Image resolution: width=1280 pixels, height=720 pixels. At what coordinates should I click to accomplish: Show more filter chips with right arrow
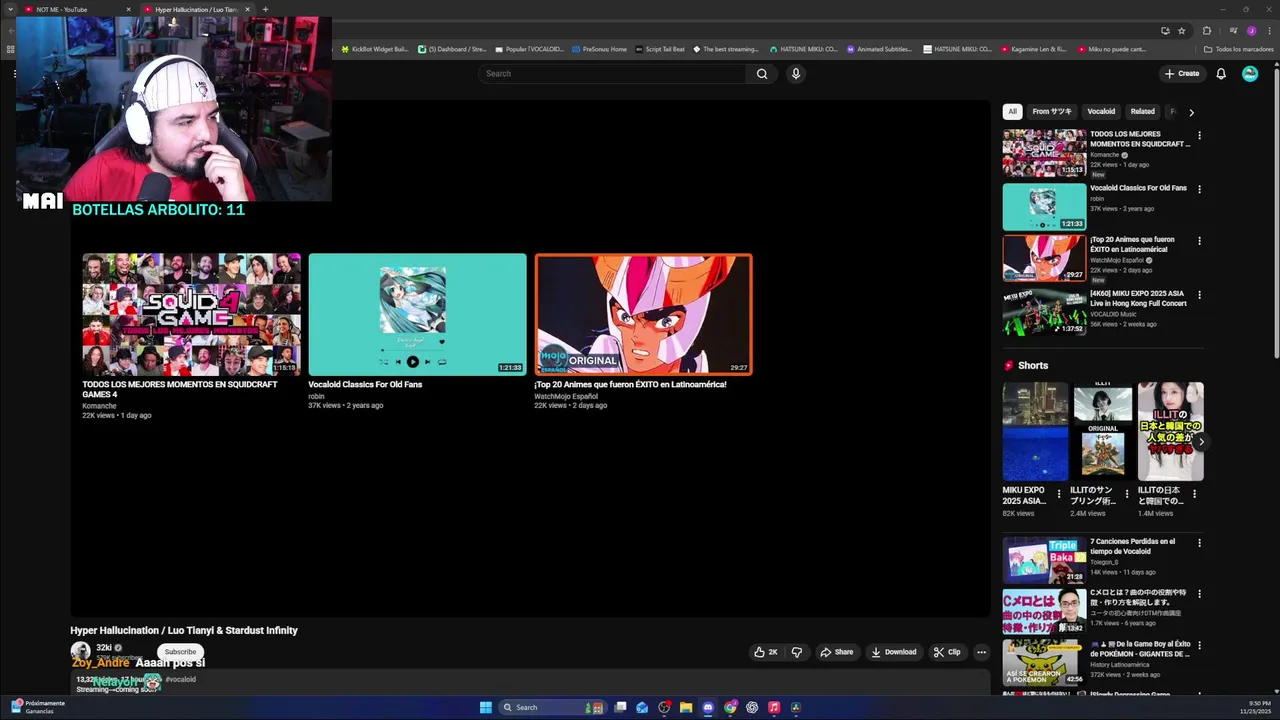(1191, 112)
